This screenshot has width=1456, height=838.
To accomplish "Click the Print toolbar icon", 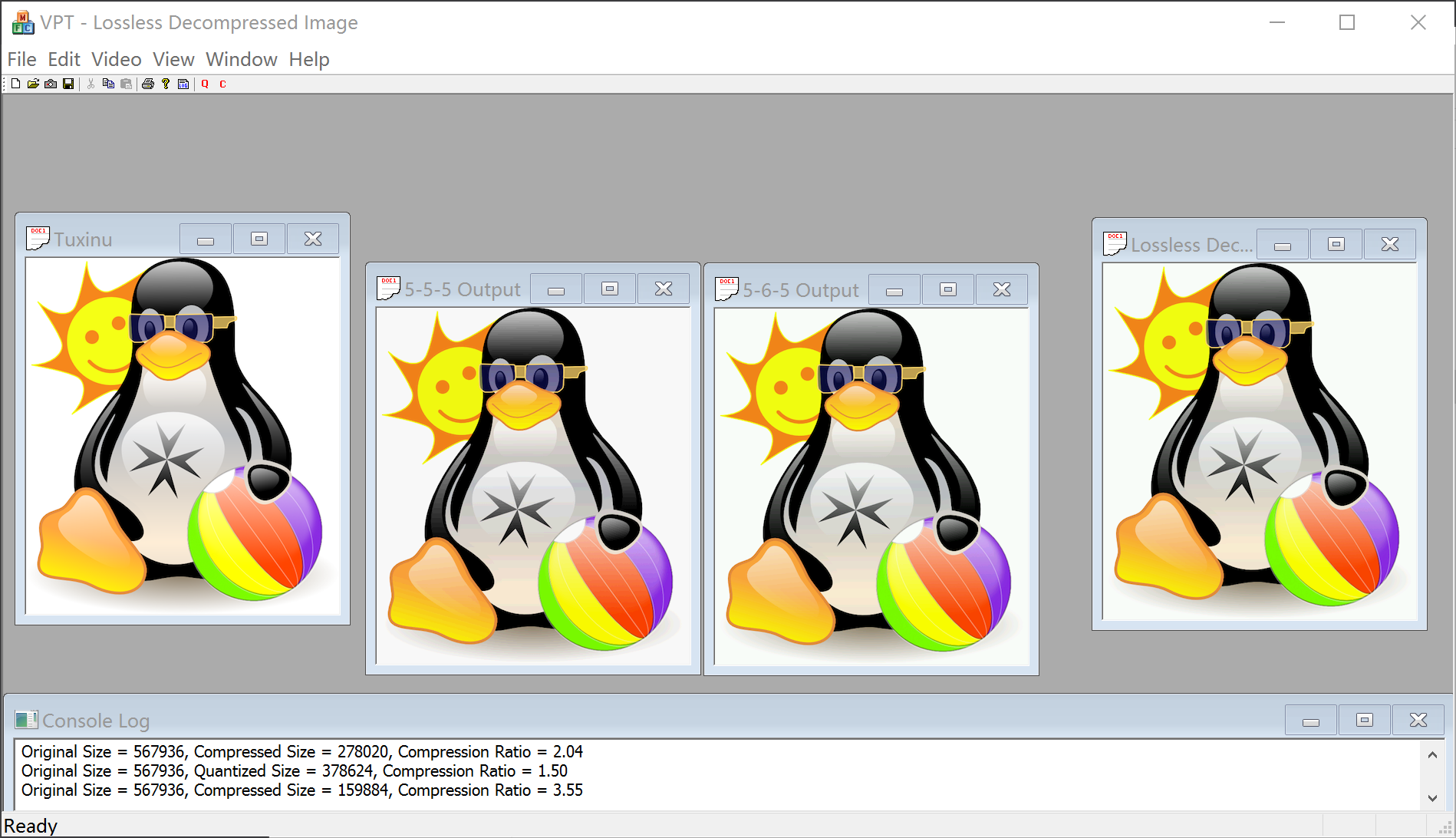I will coord(148,84).
